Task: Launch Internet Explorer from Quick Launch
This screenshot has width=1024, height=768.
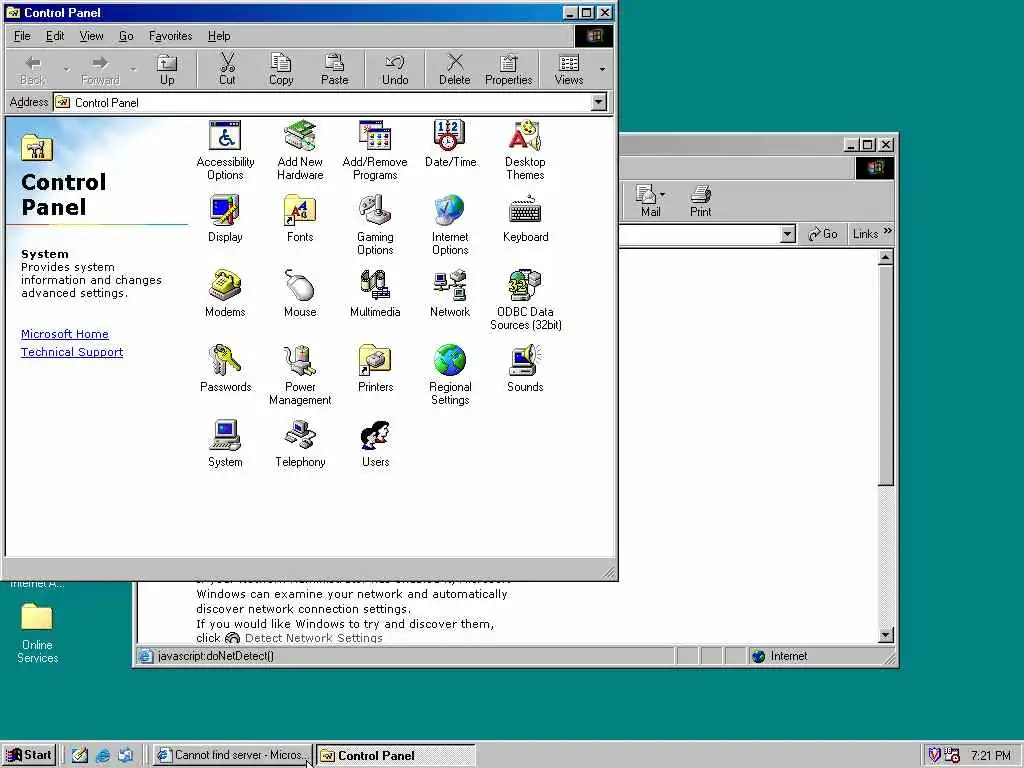Action: [x=103, y=756]
